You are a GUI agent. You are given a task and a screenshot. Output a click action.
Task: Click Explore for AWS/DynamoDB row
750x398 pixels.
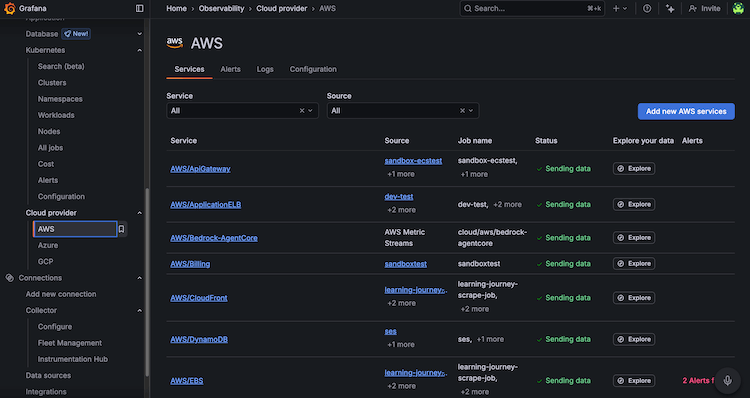pyautogui.click(x=634, y=339)
